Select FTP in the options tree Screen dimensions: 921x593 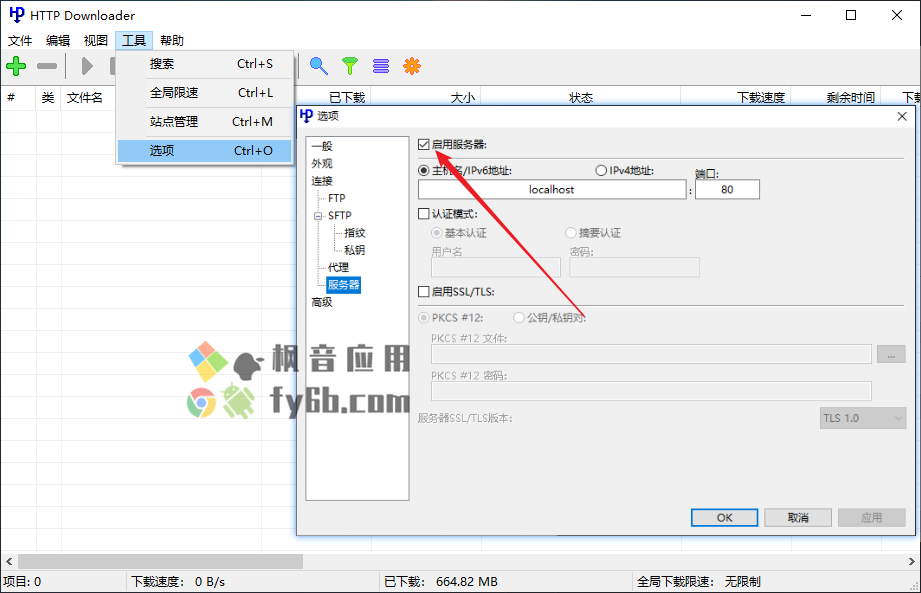point(337,198)
